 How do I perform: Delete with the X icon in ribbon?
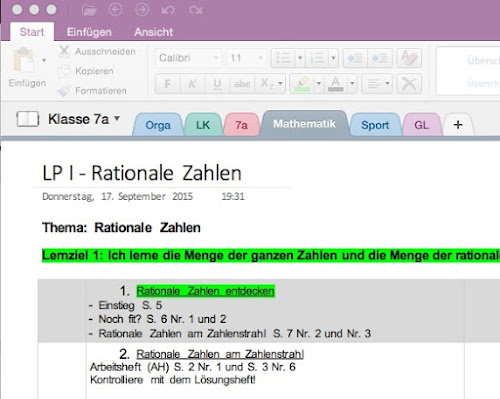click(x=409, y=83)
